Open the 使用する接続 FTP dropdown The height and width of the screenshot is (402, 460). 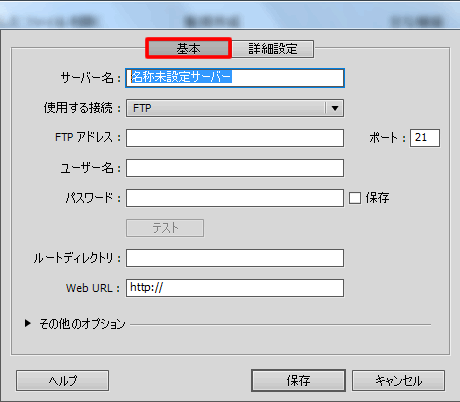coord(235,108)
